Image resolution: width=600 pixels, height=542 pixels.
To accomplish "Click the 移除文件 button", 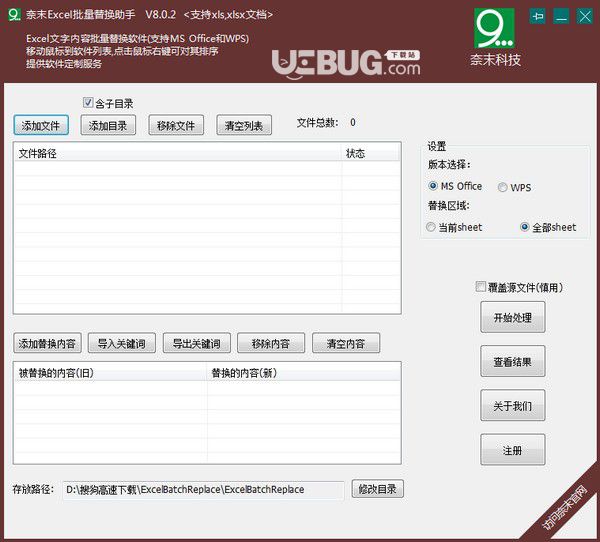I will (176, 125).
